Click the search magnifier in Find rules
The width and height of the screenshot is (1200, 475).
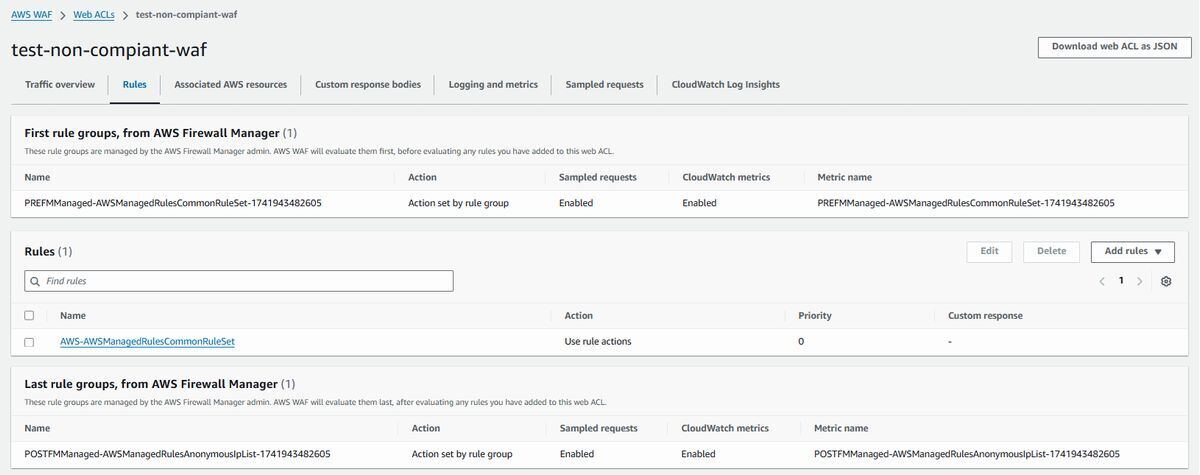tap(36, 281)
